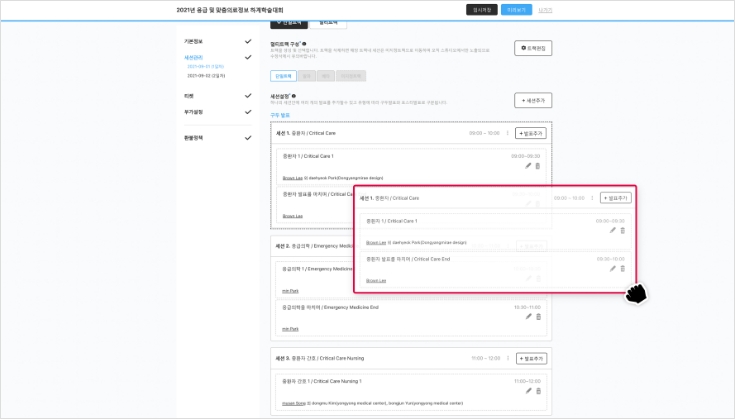This screenshot has height=419, width=735.
Task: Click the info icon beside 멀티트랙 구성
Action: coord(304,45)
